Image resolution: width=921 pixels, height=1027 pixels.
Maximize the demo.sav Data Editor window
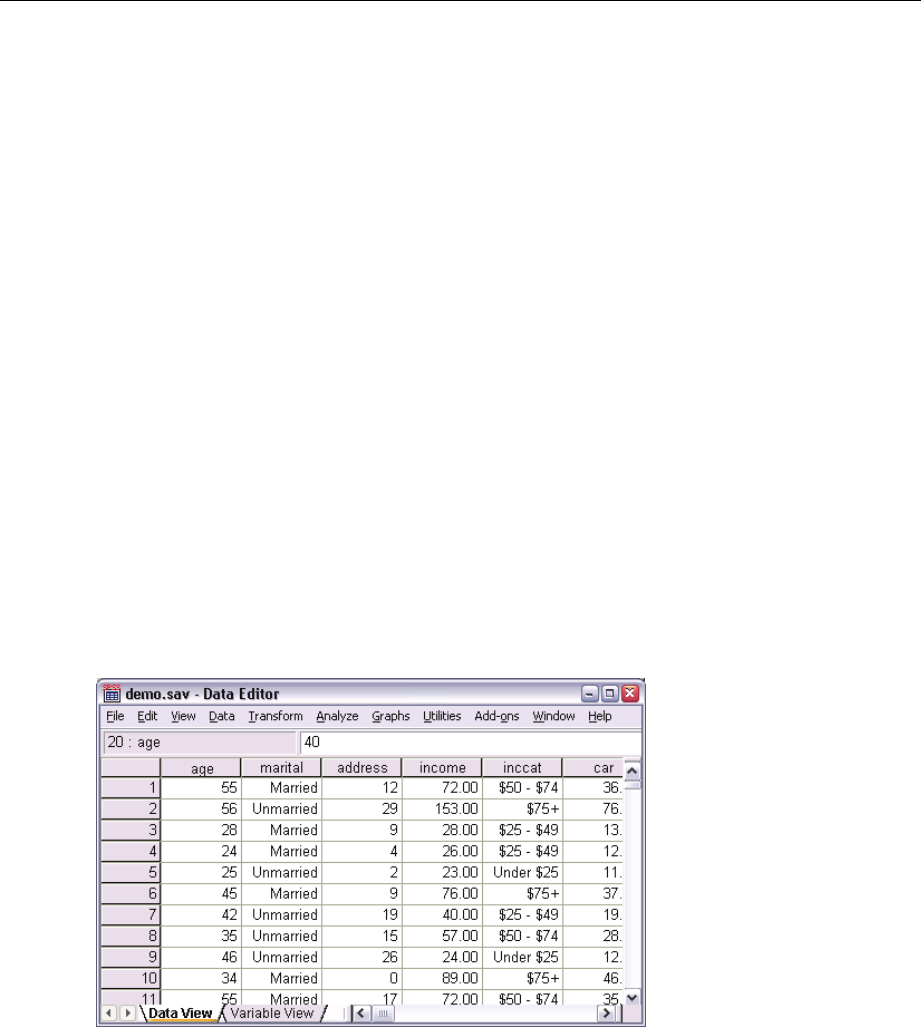pyautogui.click(x=610, y=694)
